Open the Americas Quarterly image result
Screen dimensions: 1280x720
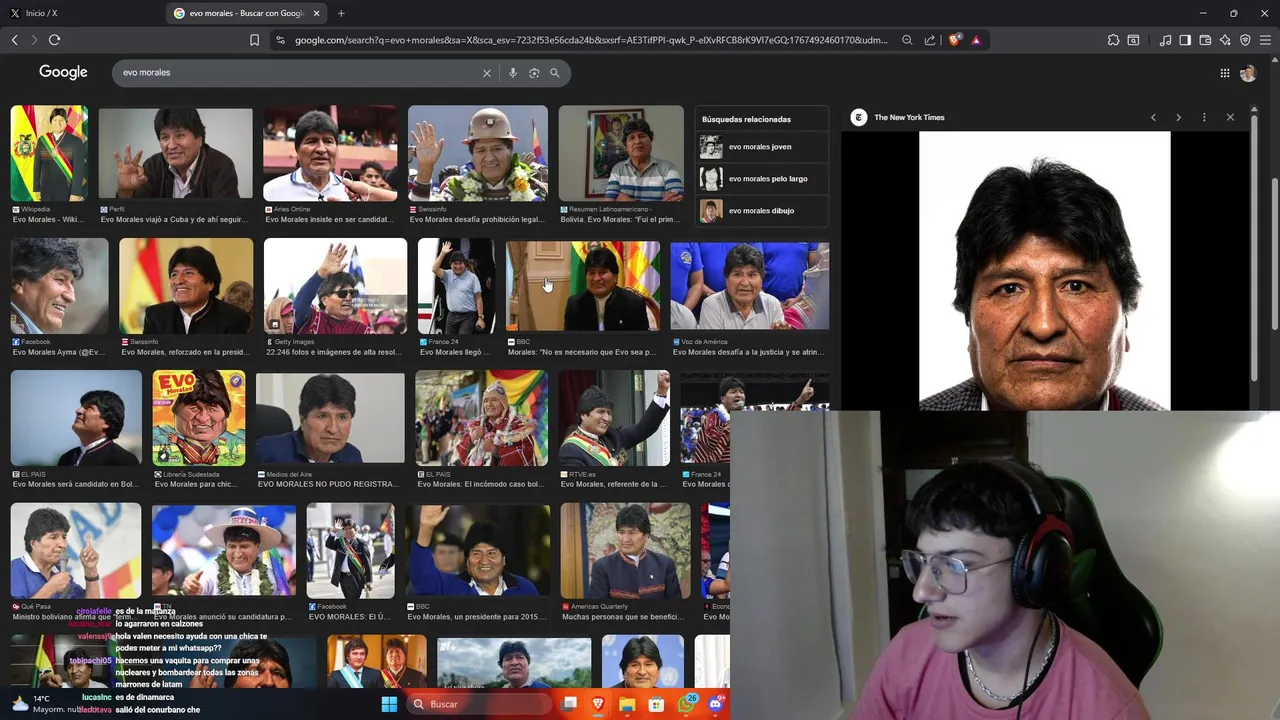(625, 550)
